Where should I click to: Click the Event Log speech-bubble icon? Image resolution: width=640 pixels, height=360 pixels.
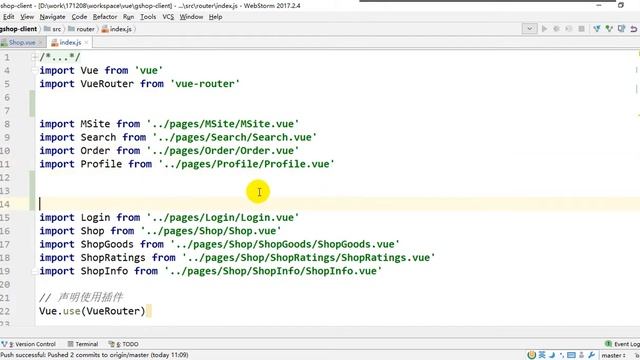609,344
